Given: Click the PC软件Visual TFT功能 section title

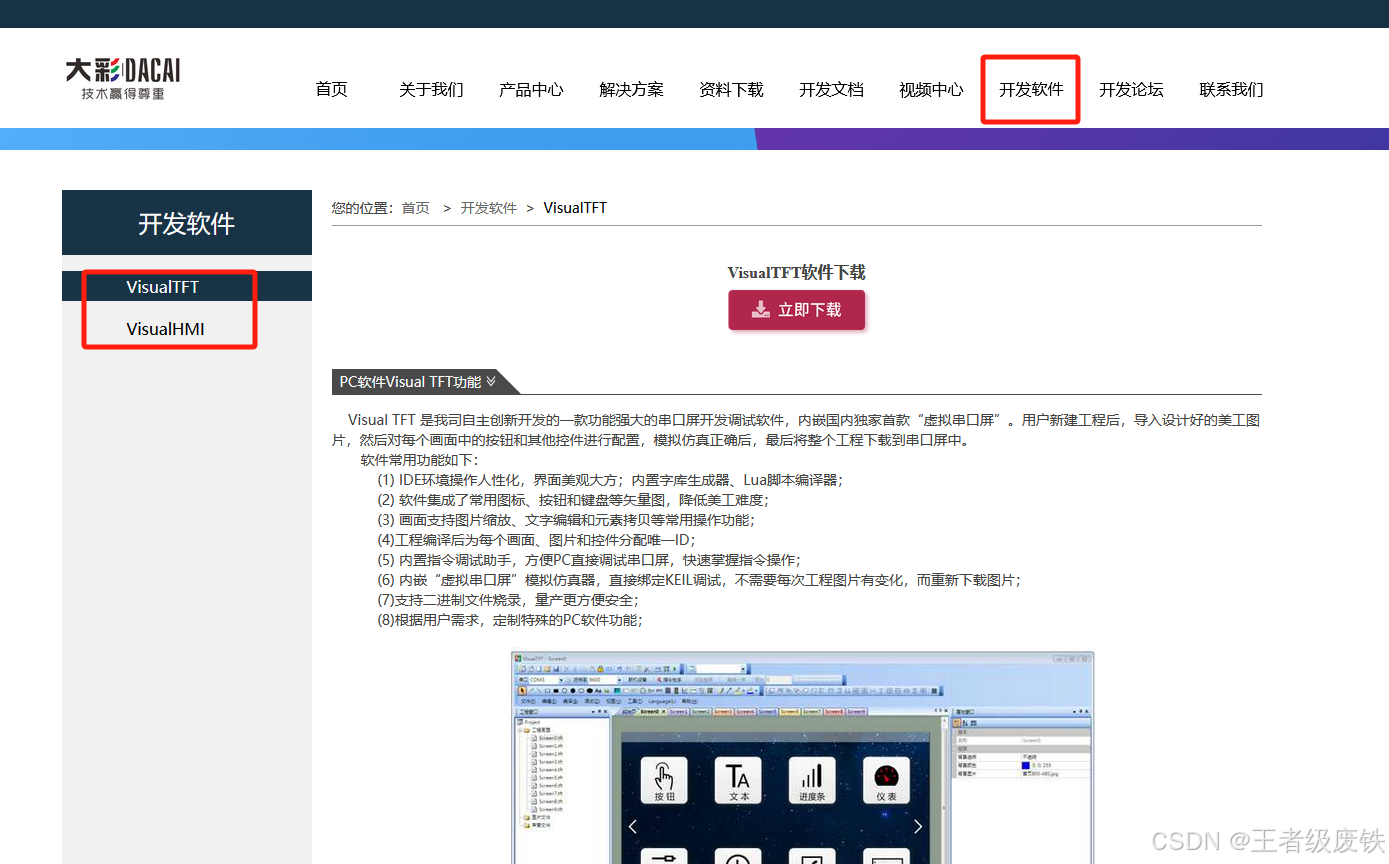Looking at the screenshot, I should [410, 382].
